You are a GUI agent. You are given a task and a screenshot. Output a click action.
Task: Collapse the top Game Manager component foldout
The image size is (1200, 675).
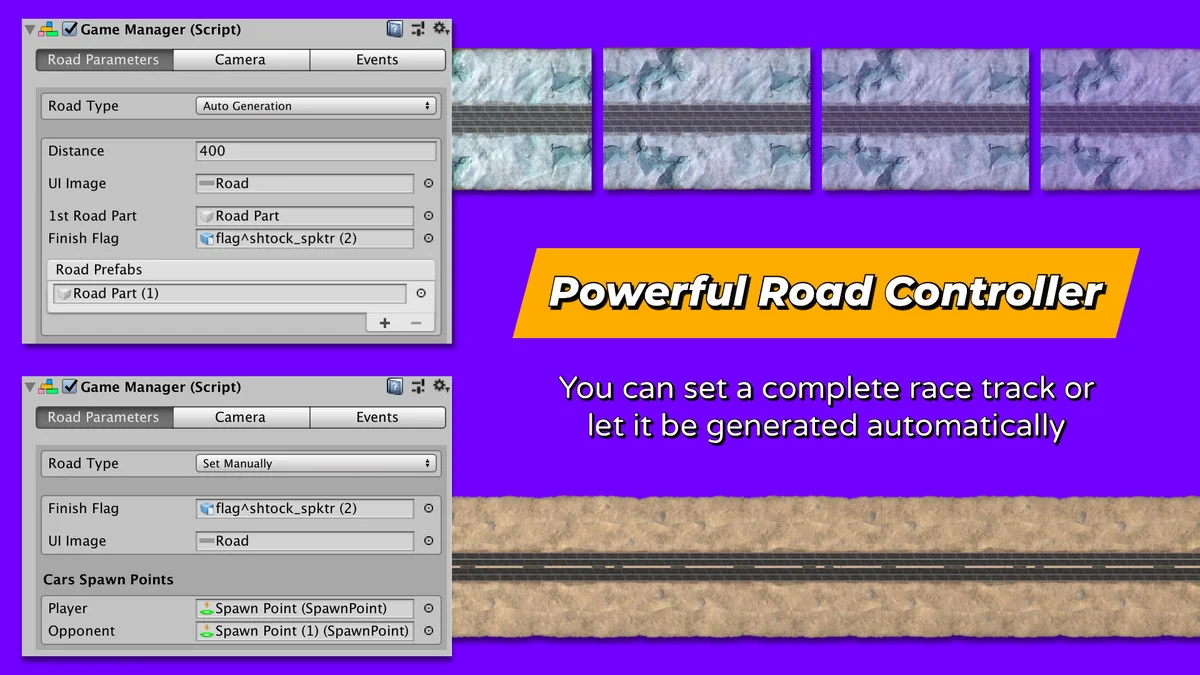point(29,29)
